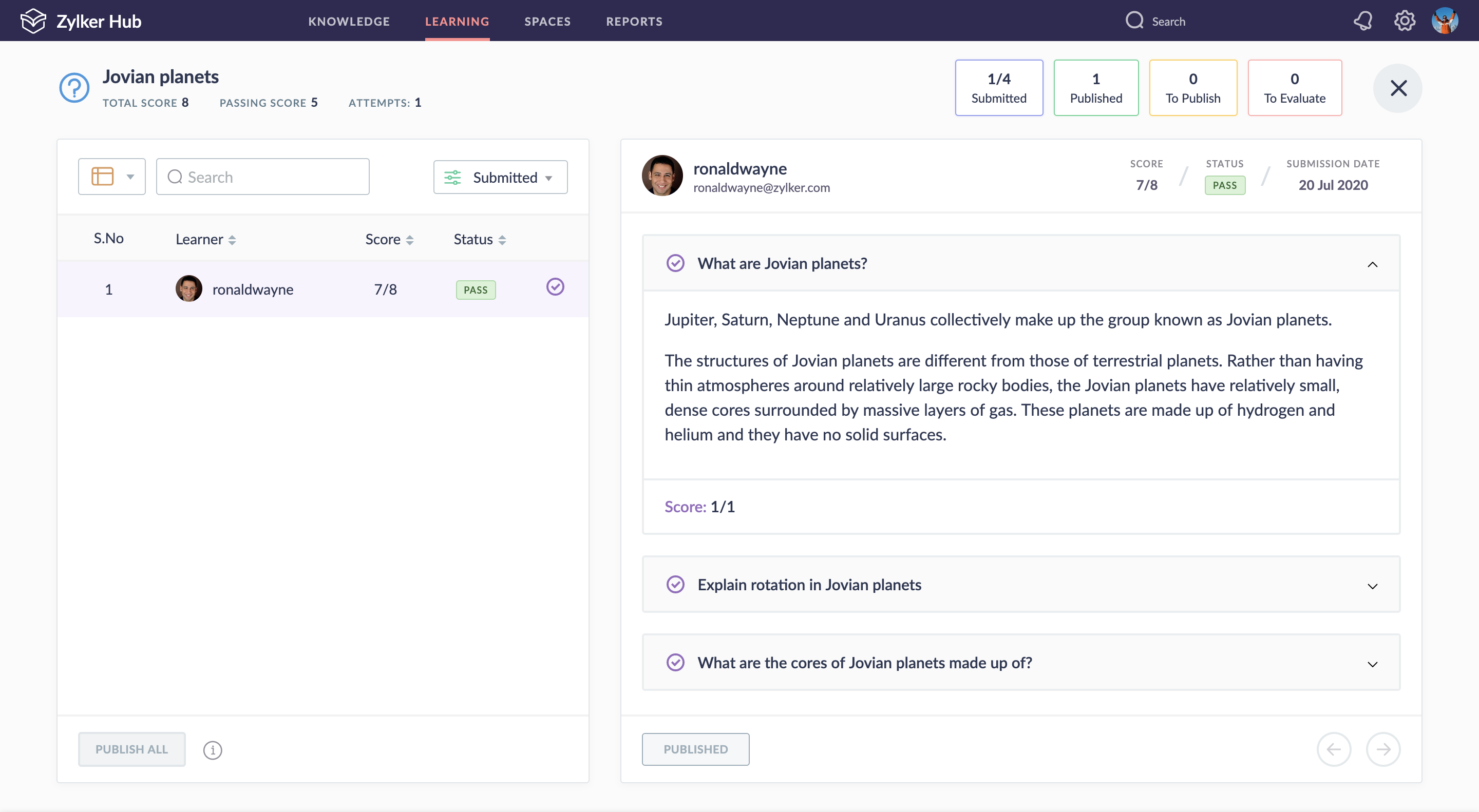Close the Jovian planets evaluation panel
This screenshot has width=1479, height=812.
click(1397, 88)
